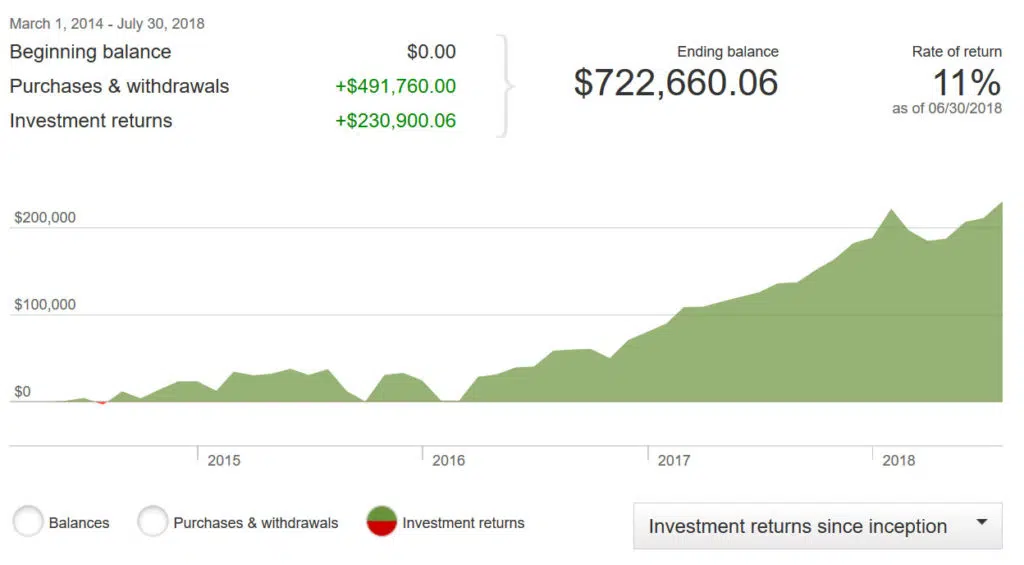The image size is (1024, 565).
Task: Click the March 1, 2014 - July 30, 2018 date range
Action: coord(107,23)
